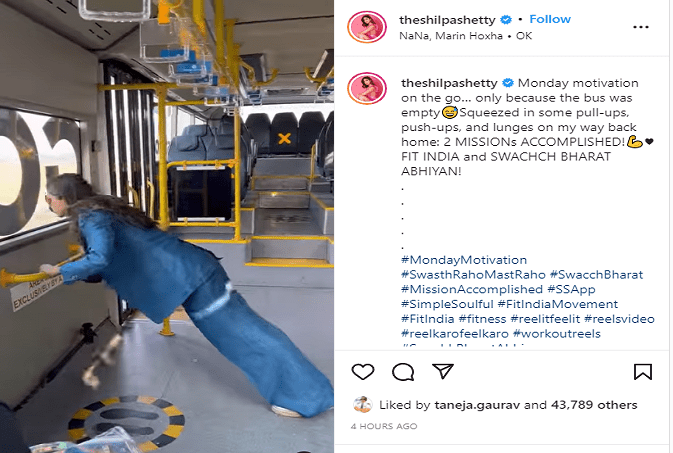The width and height of the screenshot is (673, 453).
Task: Open the #FitIndiaMovement hashtag
Action: click(558, 304)
